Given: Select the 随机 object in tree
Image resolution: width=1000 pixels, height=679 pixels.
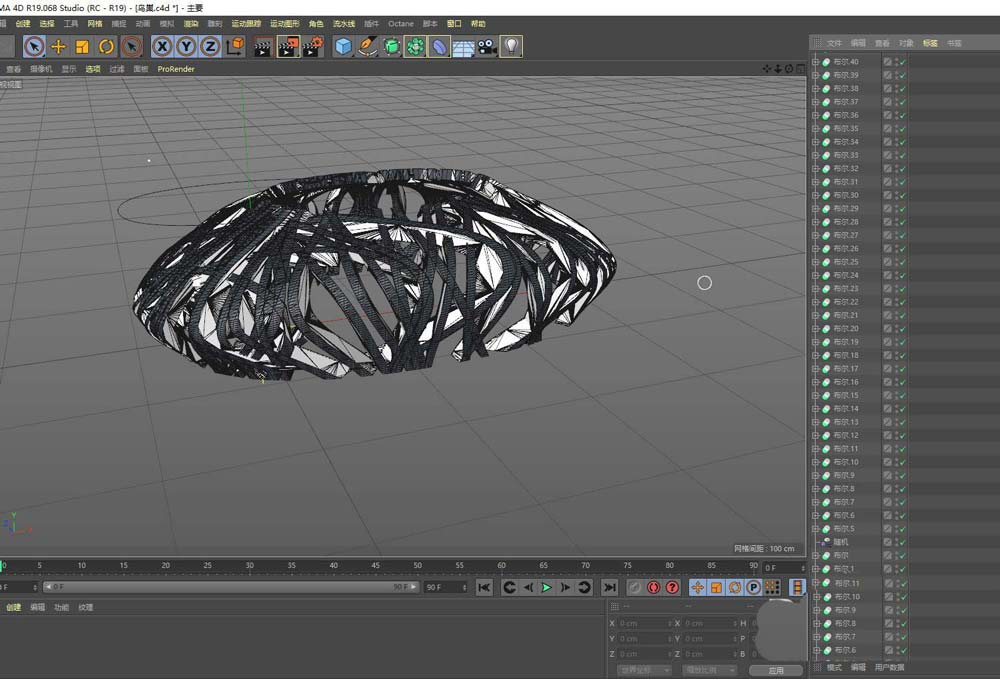Looking at the screenshot, I should coord(841,542).
